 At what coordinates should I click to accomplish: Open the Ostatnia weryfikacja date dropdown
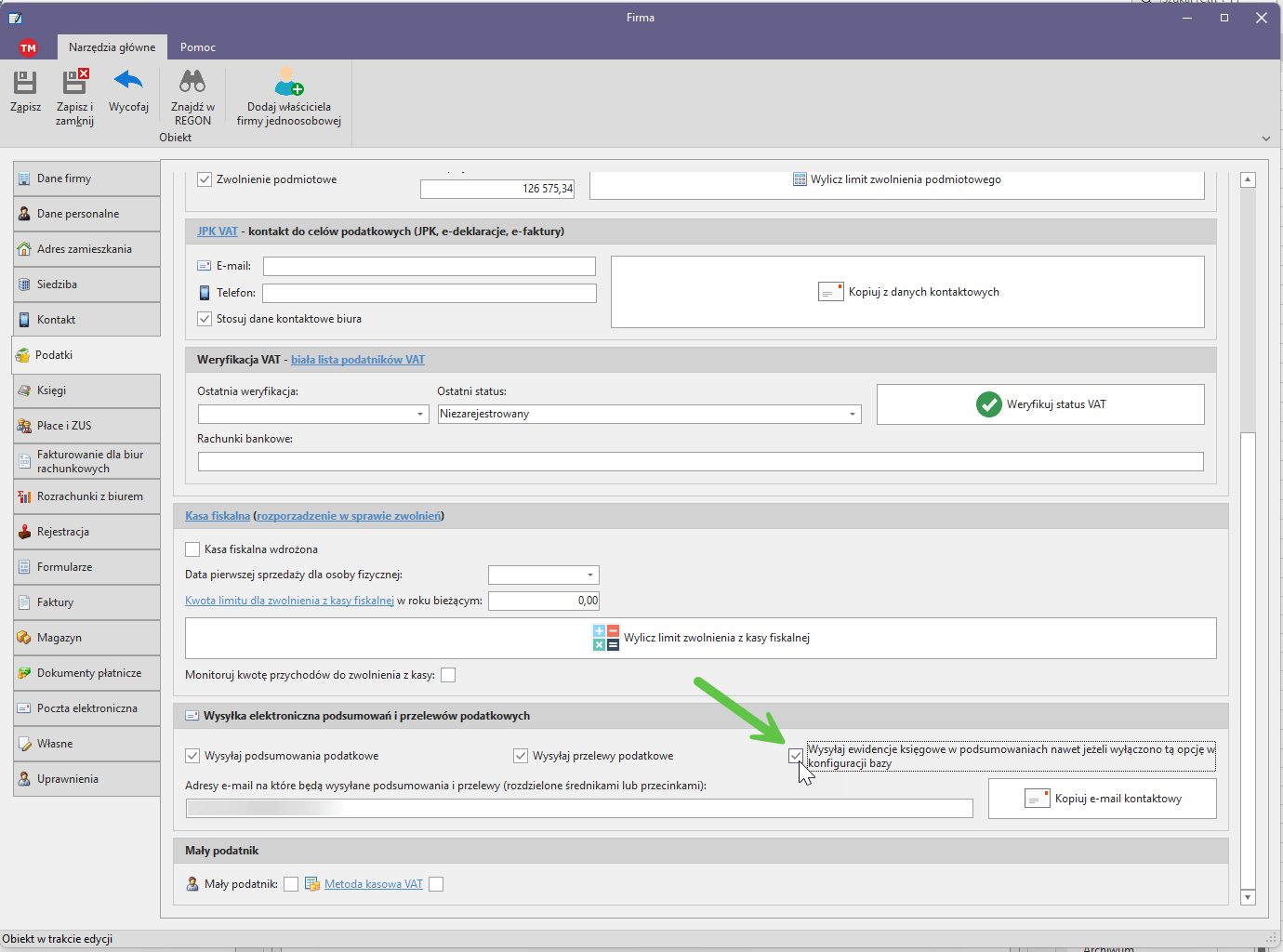420,415
